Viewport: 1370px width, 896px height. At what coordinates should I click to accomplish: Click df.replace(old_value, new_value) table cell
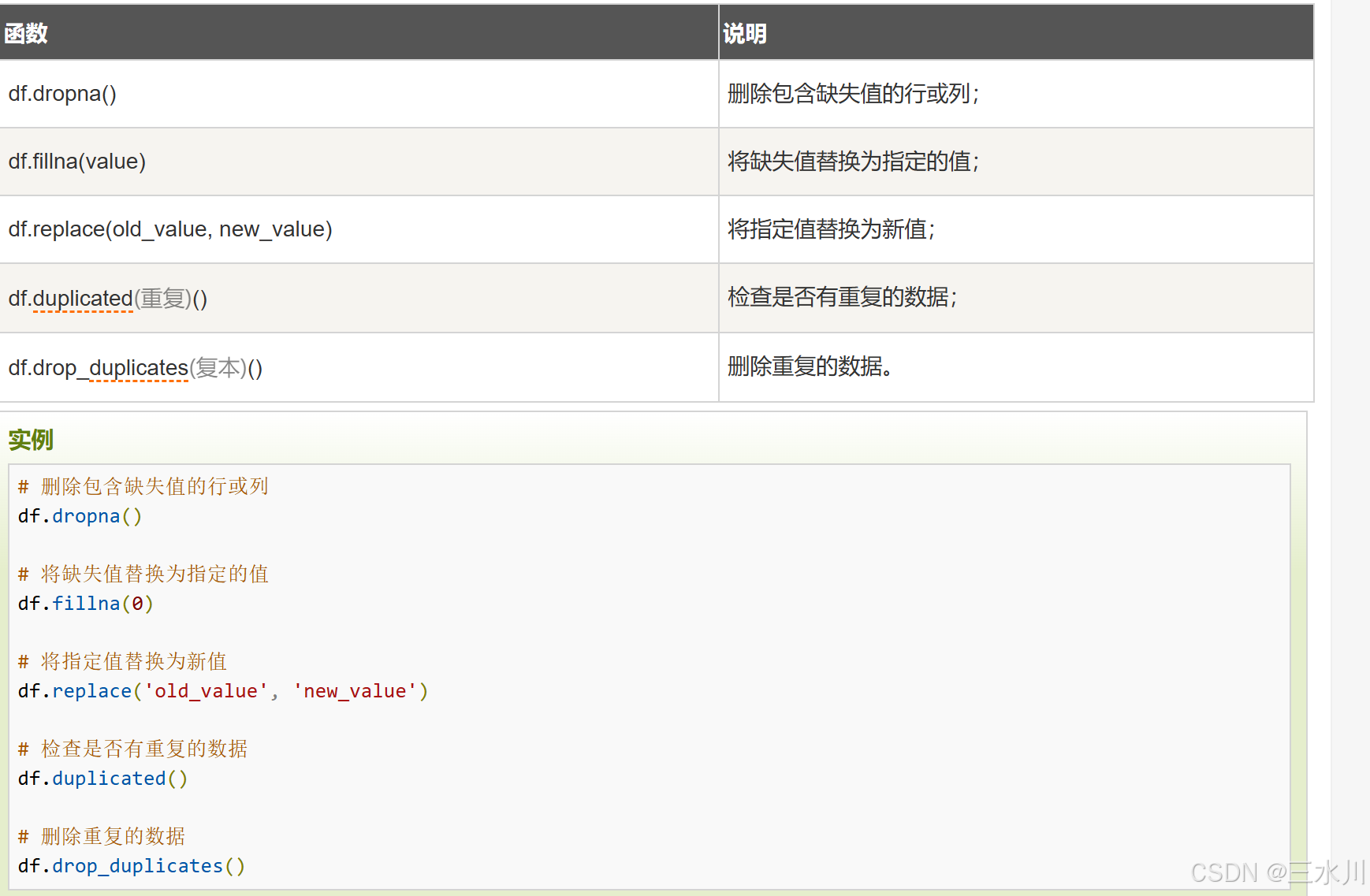(x=359, y=229)
